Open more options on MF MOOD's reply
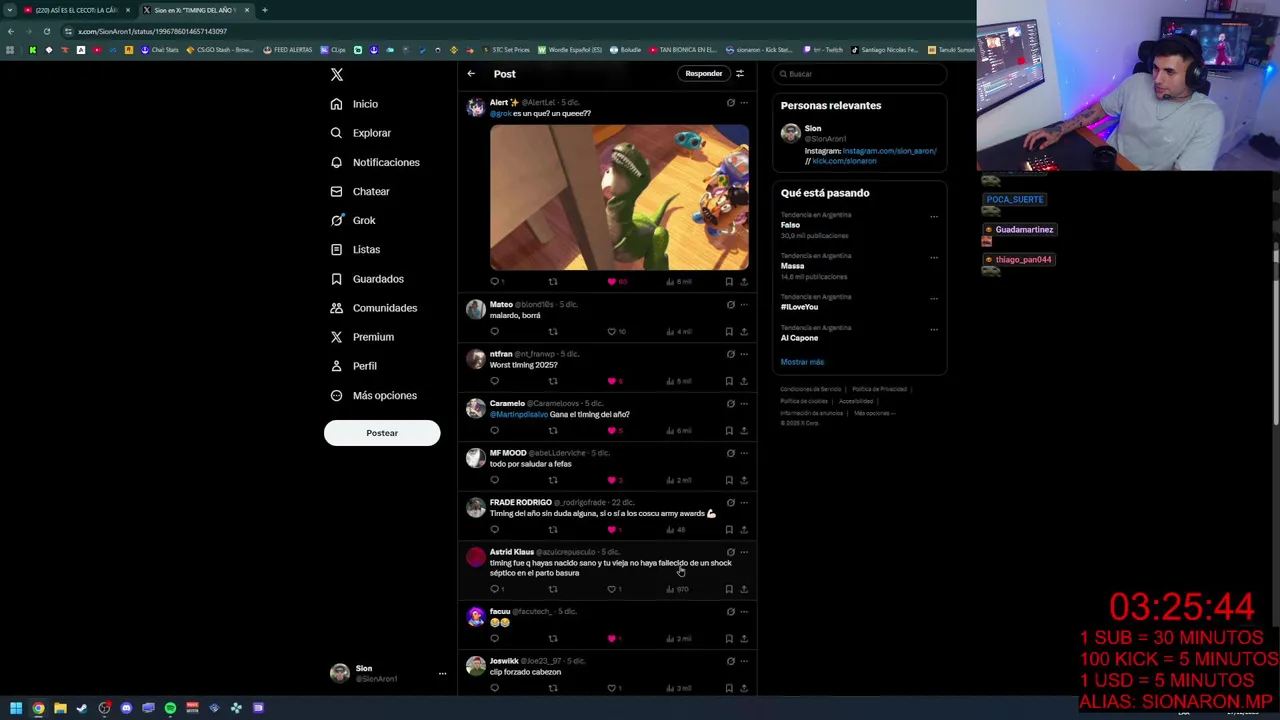1280x720 pixels. [x=744, y=453]
